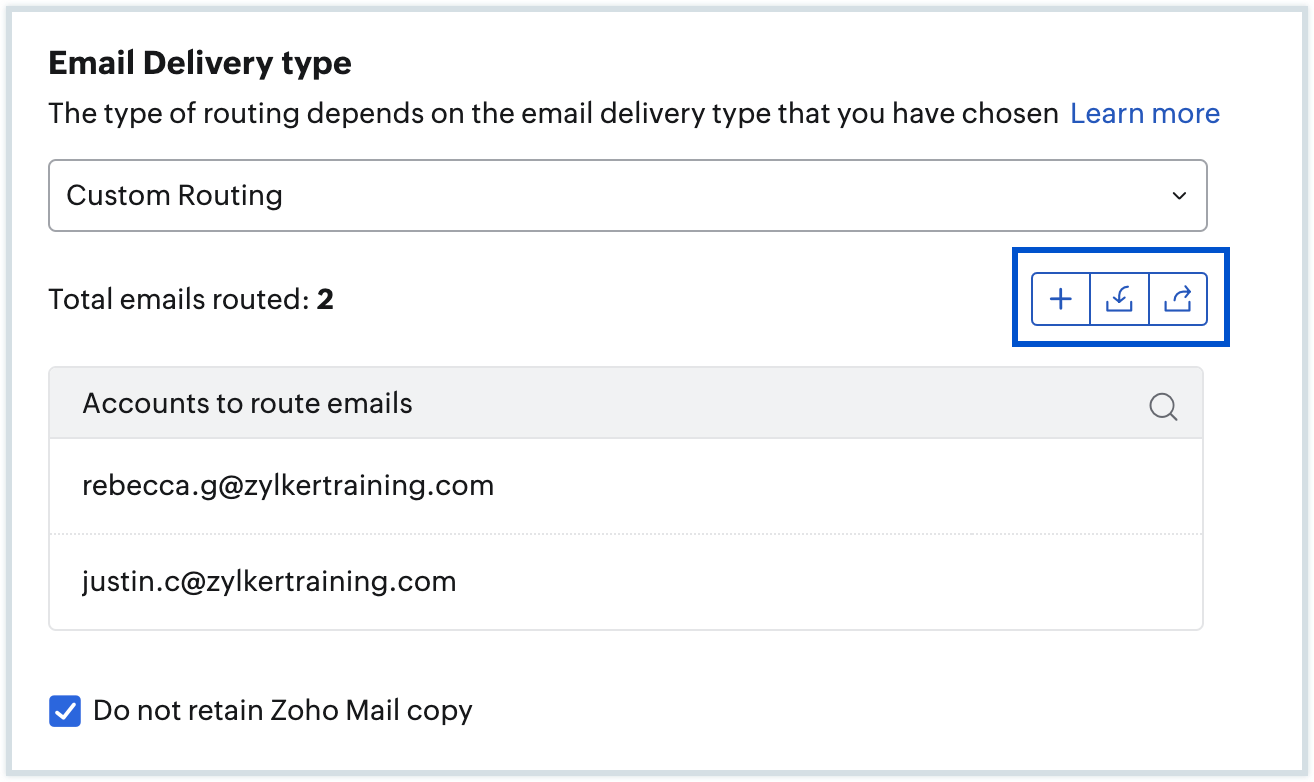Select the rebecca.g@zylkertraining.com row
The height and width of the screenshot is (782, 1314).
pyautogui.click(x=288, y=486)
